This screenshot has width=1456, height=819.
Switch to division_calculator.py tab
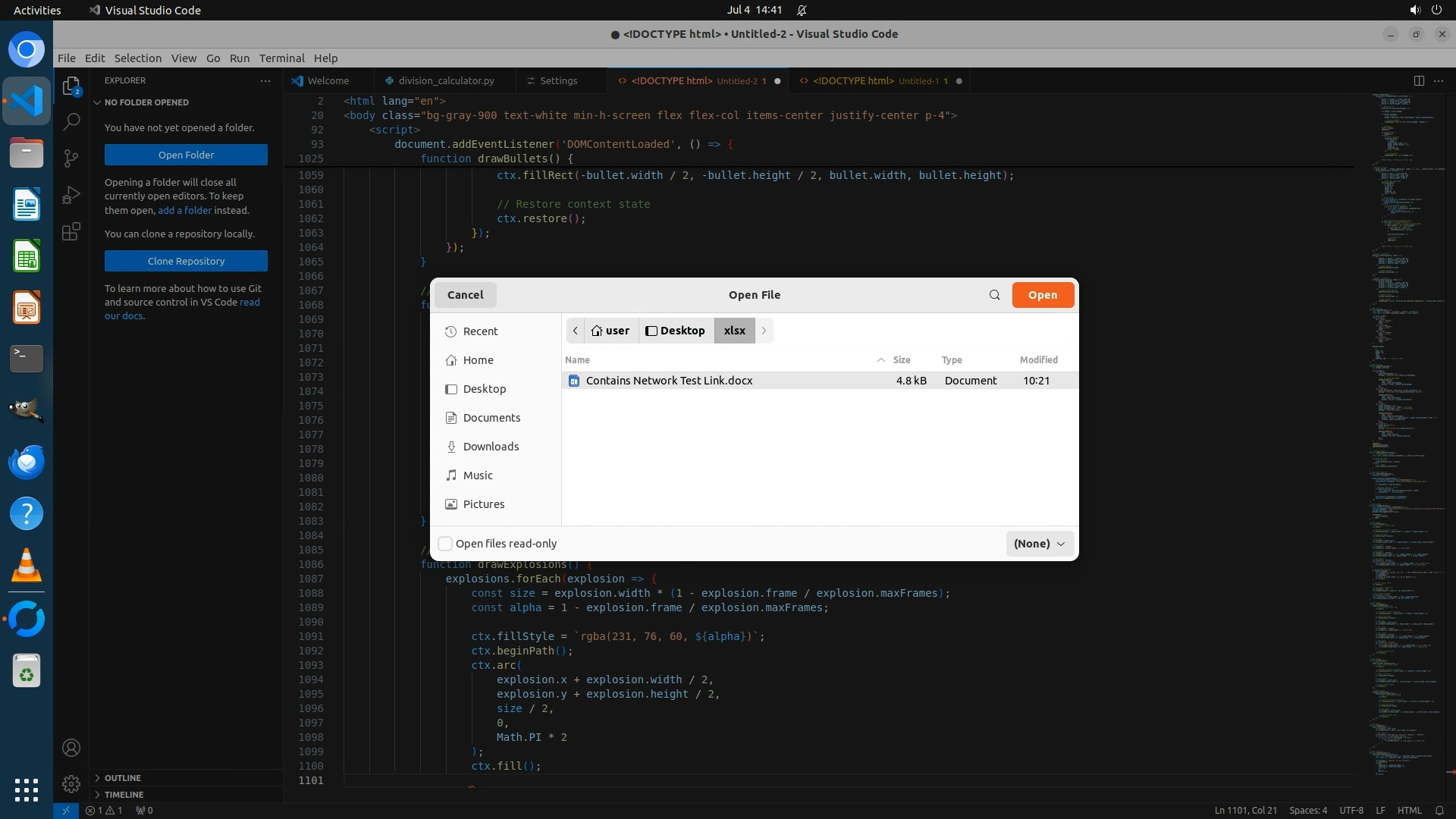[x=446, y=80]
